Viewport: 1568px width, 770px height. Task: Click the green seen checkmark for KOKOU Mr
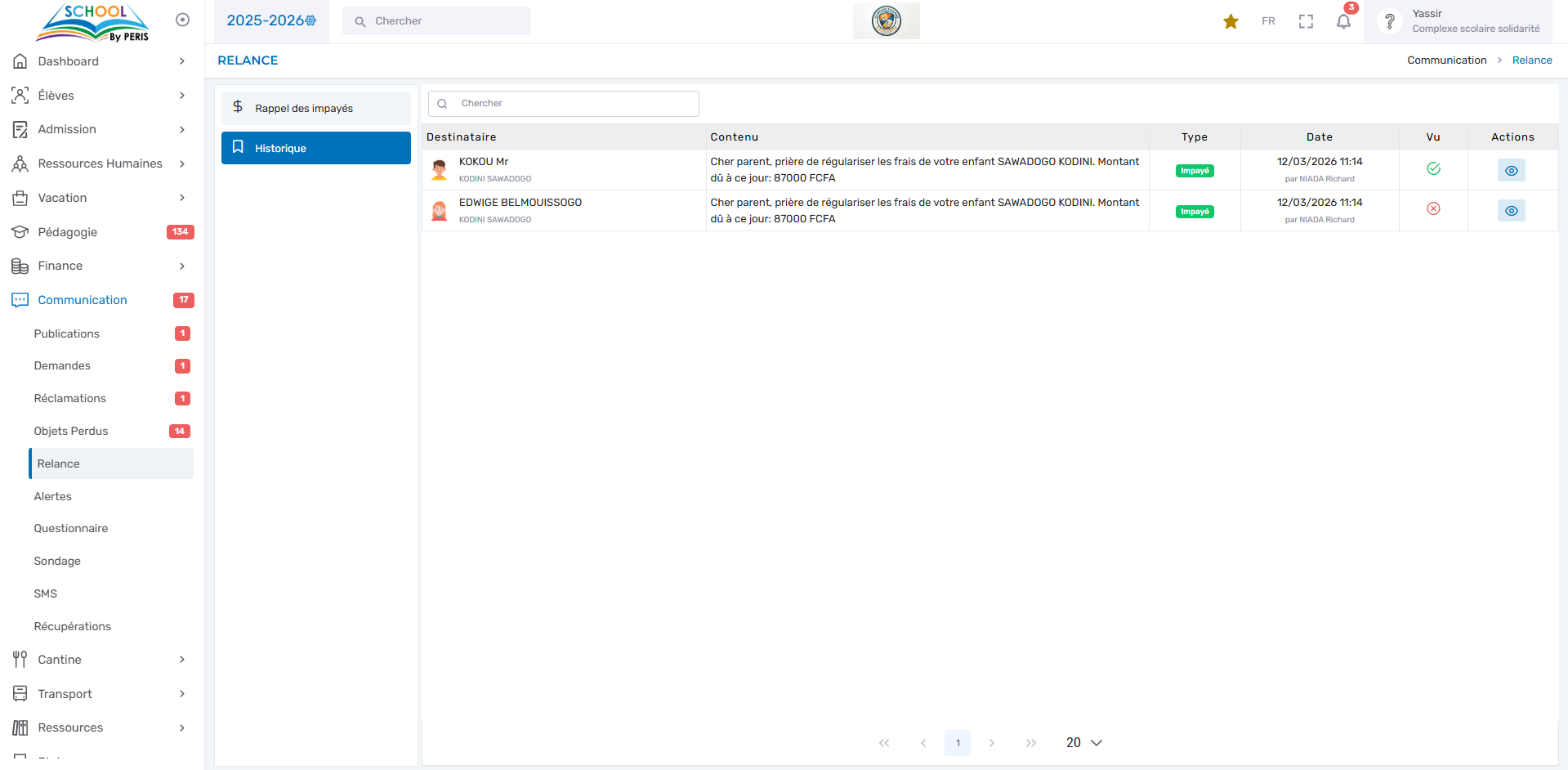tap(1433, 168)
